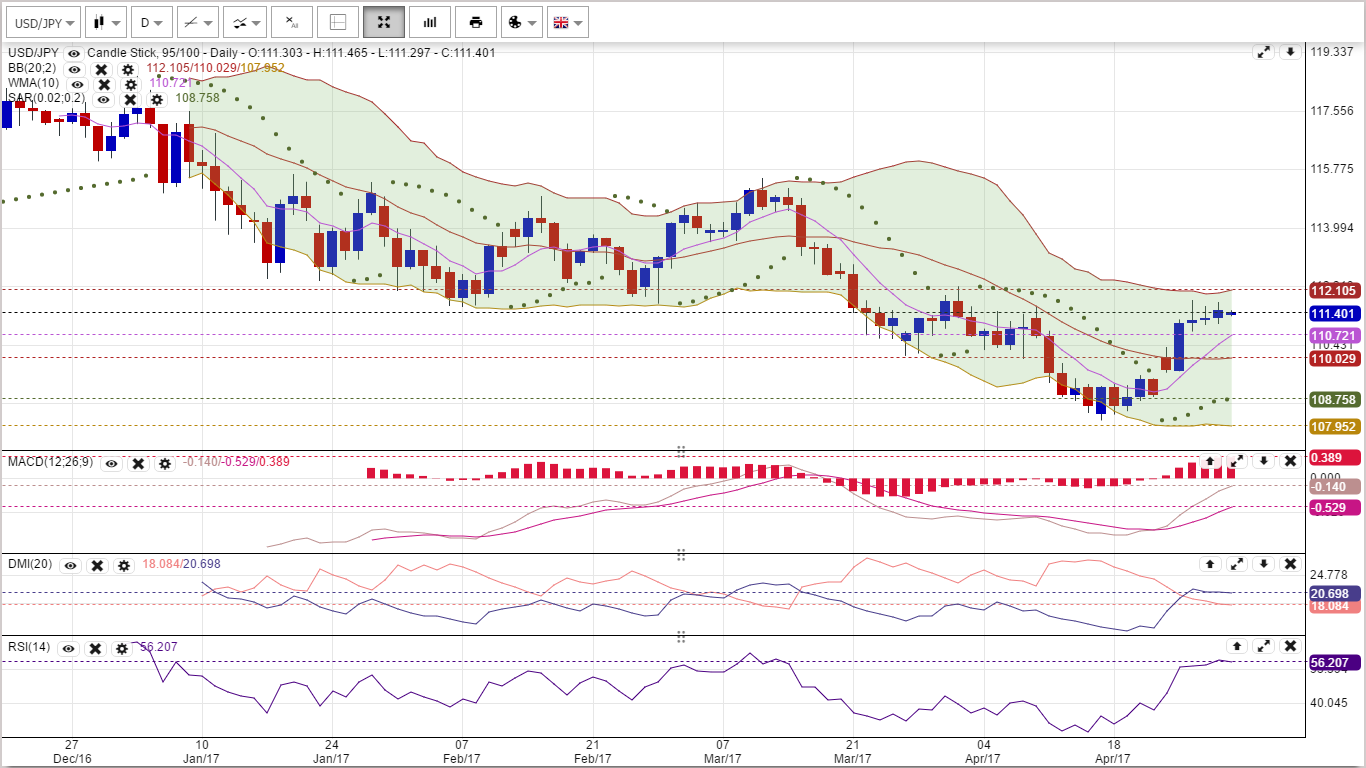Click the 07 Mar/17 date axis label

tap(722, 752)
